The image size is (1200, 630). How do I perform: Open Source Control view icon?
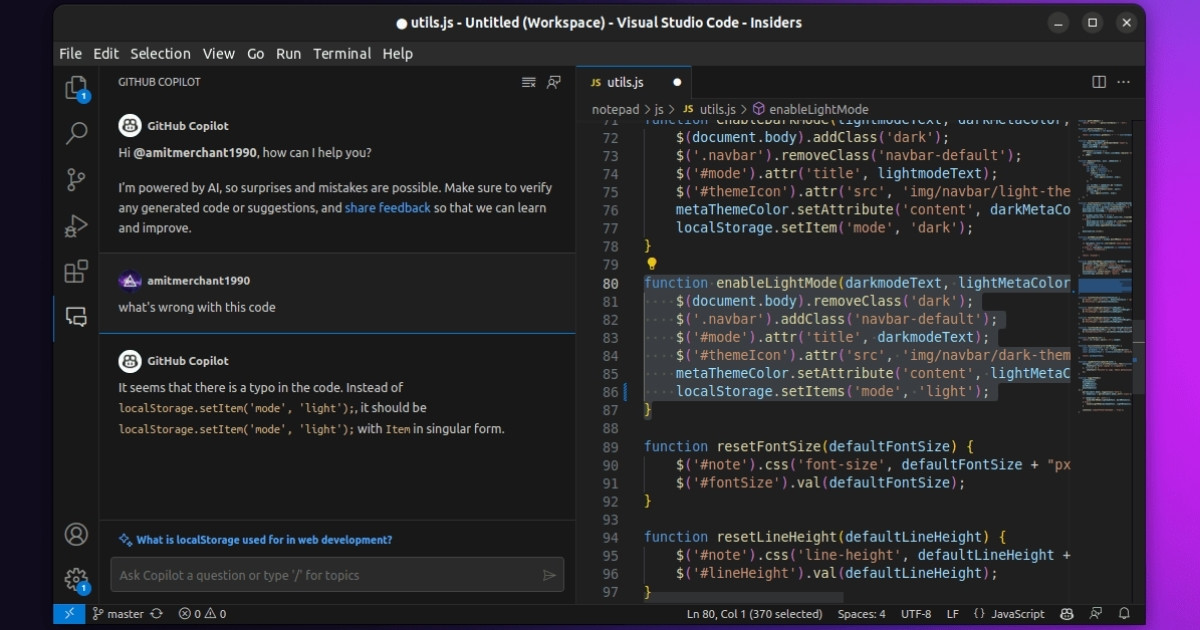click(x=76, y=180)
